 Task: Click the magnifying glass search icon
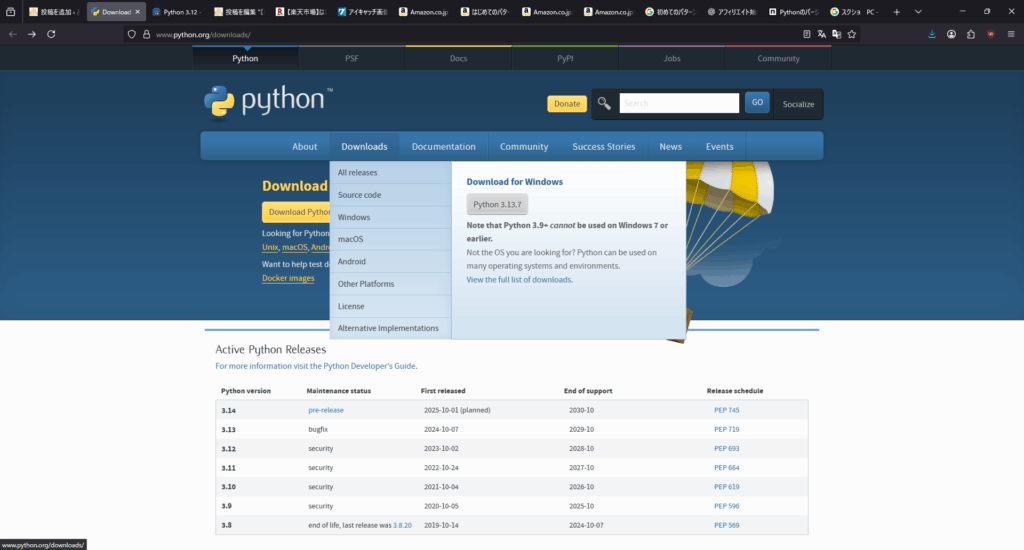pos(604,103)
